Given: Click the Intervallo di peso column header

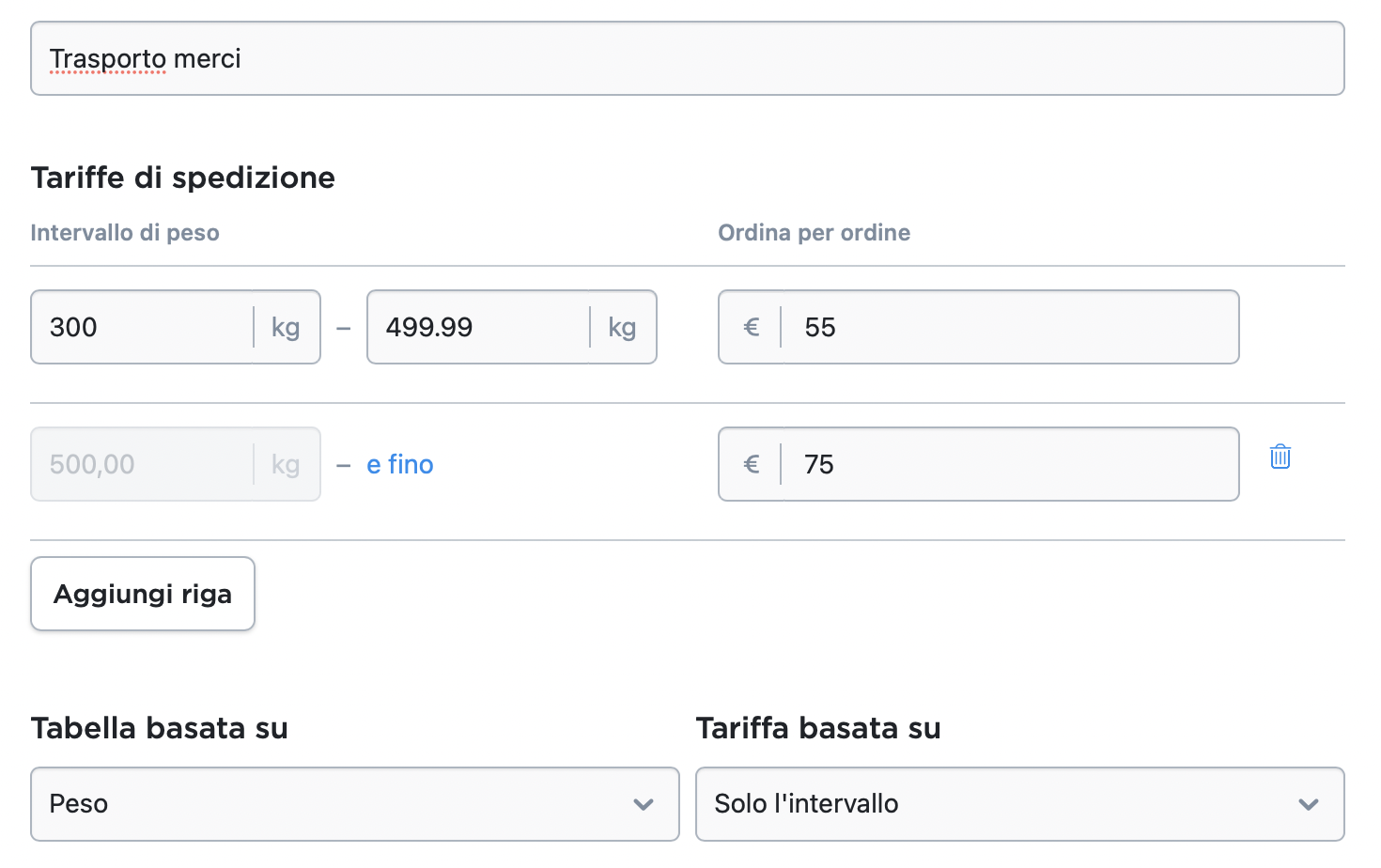Looking at the screenshot, I should pyautogui.click(x=125, y=233).
